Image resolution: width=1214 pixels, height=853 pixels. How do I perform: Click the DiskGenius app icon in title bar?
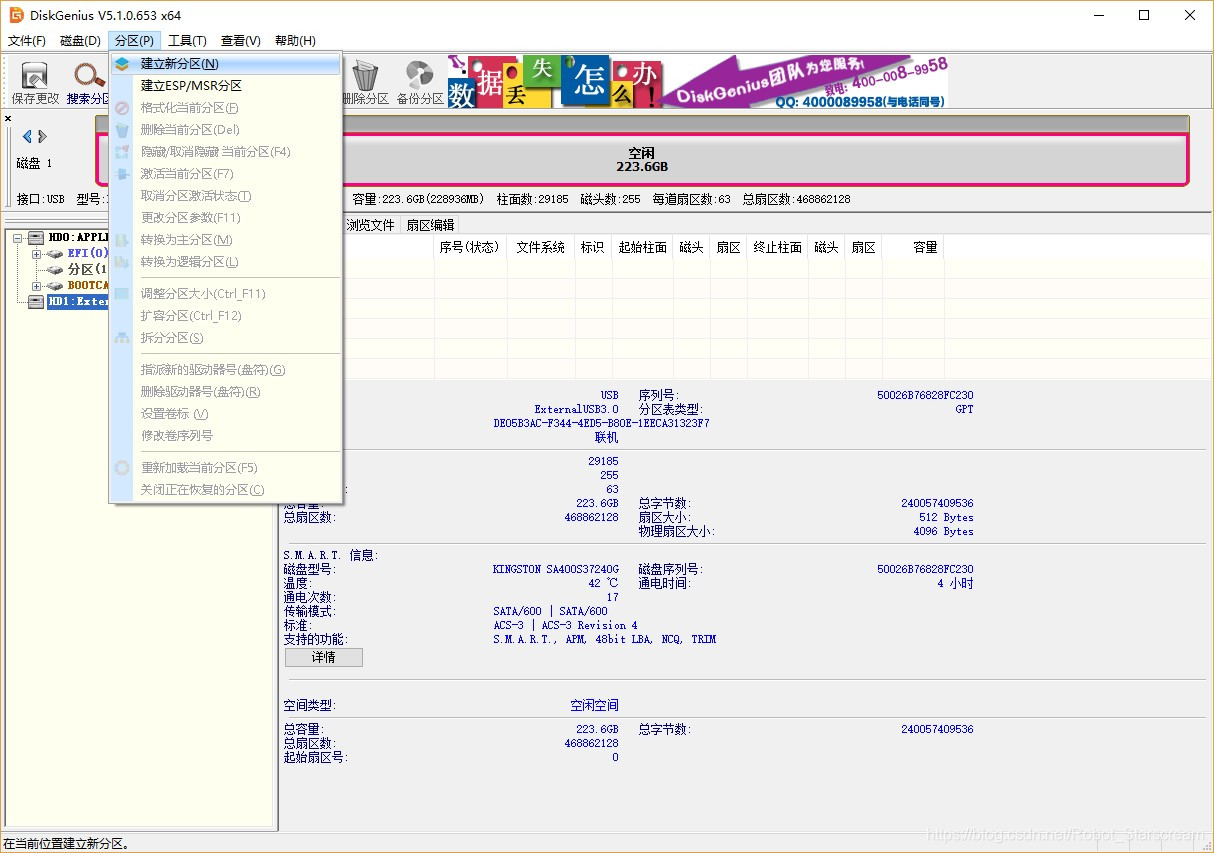(x=16, y=15)
